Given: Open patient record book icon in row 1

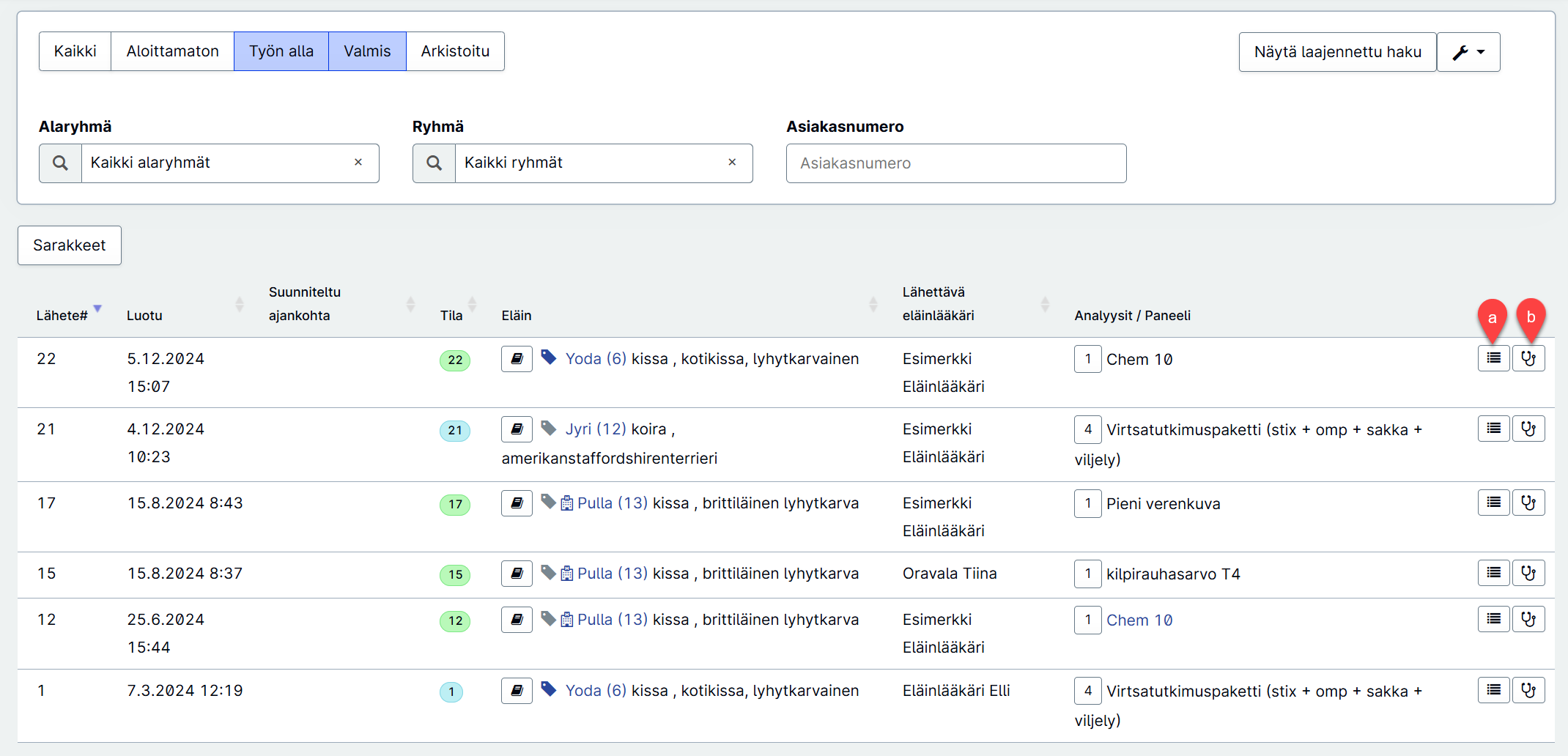Looking at the screenshot, I should [x=517, y=691].
